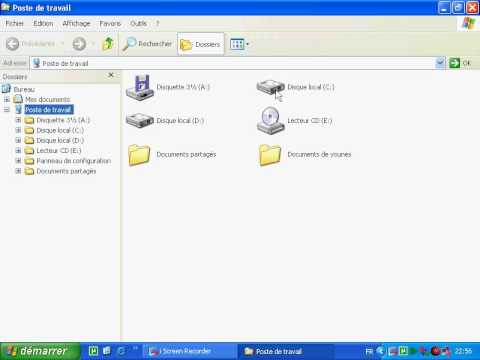
Task: Click the Poste de travail taskbar button
Action: 286,351
